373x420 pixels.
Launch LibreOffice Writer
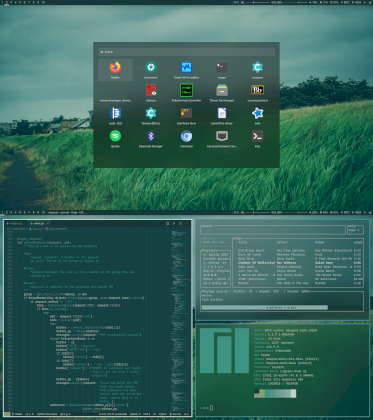[x=222, y=116]
